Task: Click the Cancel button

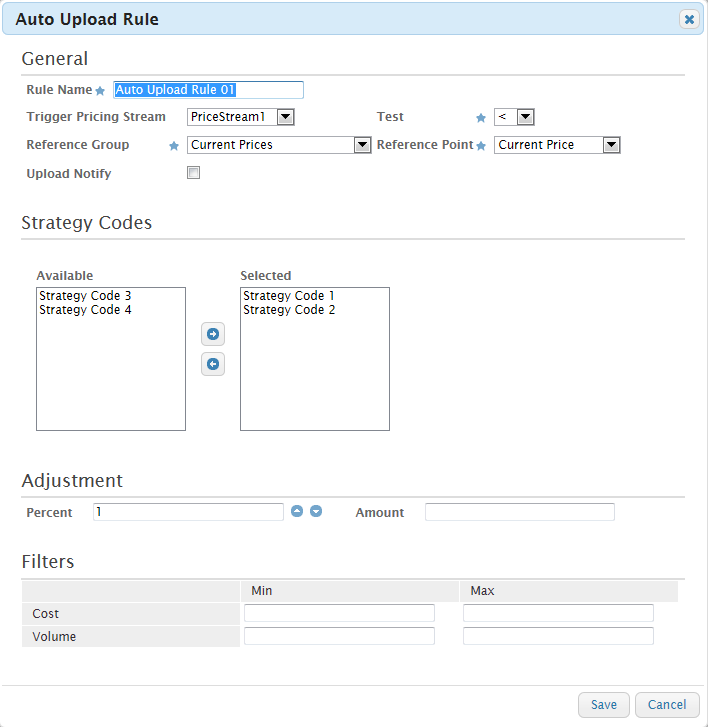Action: coord(667,705)
